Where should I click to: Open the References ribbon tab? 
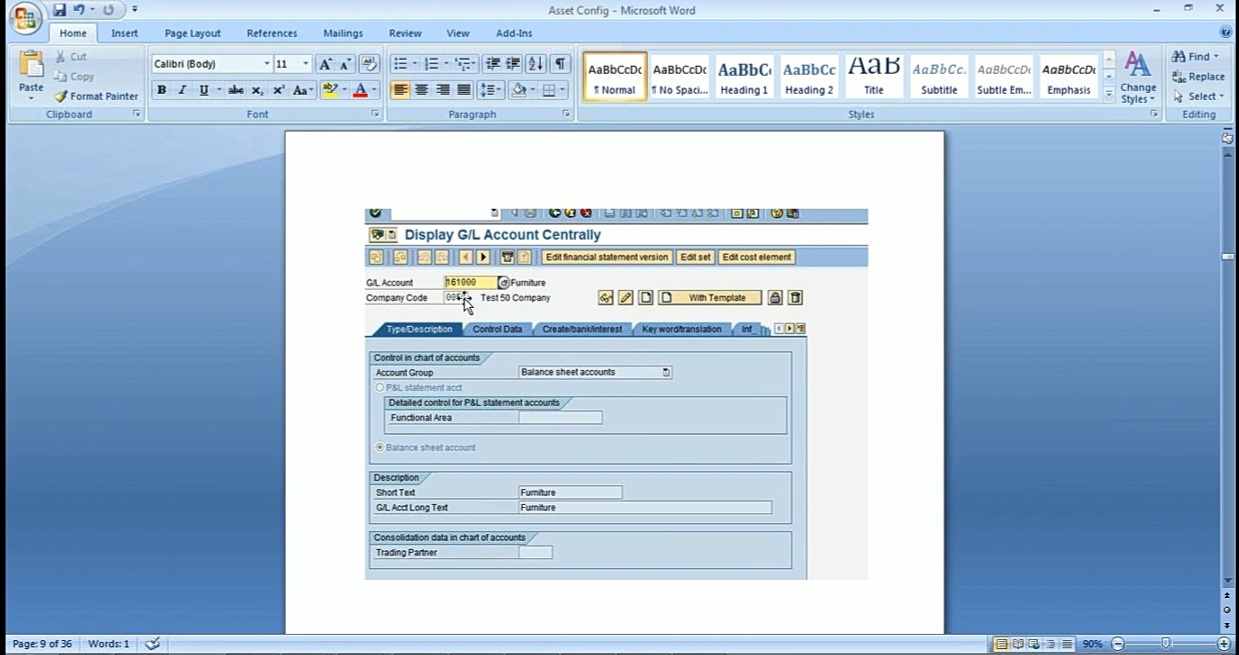[x=272, y=33]
